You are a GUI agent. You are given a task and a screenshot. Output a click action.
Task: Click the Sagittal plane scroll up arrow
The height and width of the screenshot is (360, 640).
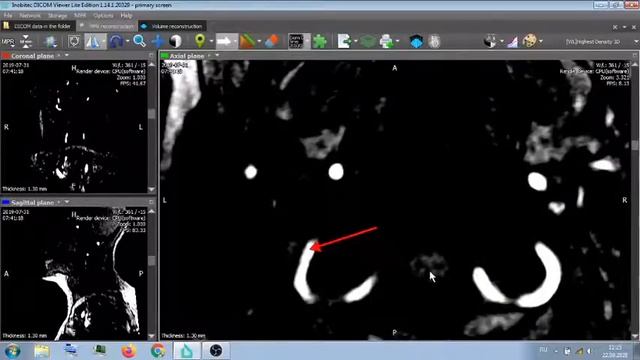point(152,211)
